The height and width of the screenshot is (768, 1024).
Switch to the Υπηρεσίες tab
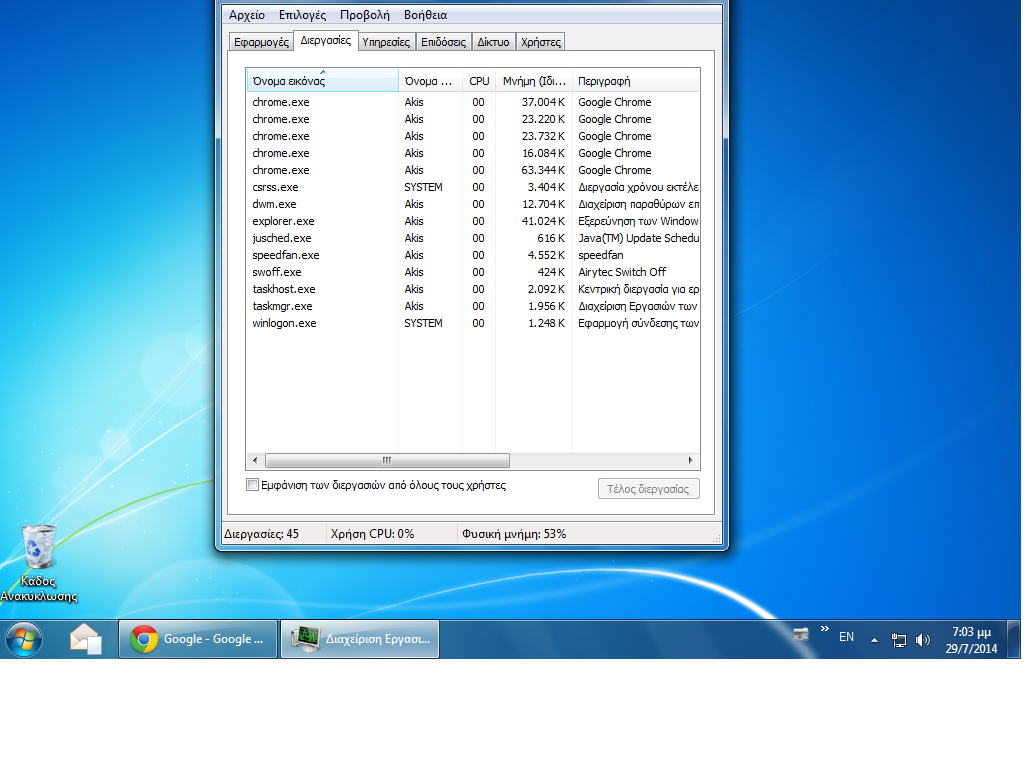point(386,42)
